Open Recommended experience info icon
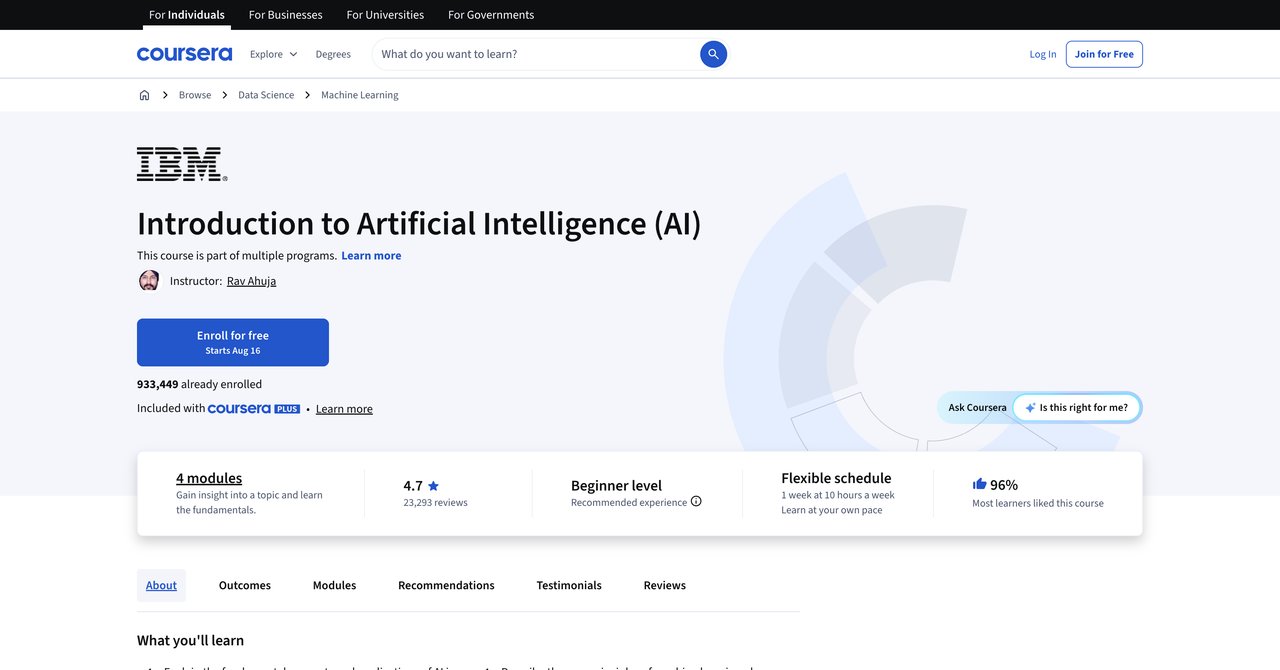1280x670 pixels. click(x=696, y=502)
